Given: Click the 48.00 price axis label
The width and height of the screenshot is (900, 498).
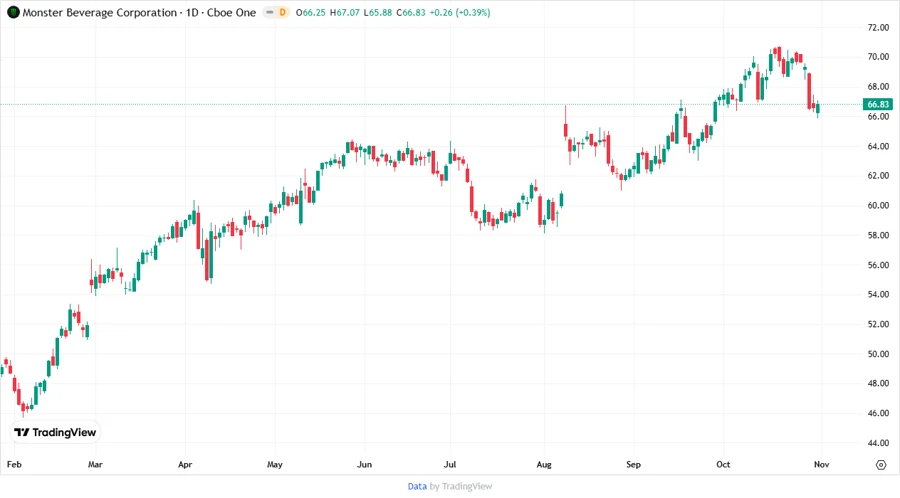Looking at the screenshot, I should pos(878,383).
